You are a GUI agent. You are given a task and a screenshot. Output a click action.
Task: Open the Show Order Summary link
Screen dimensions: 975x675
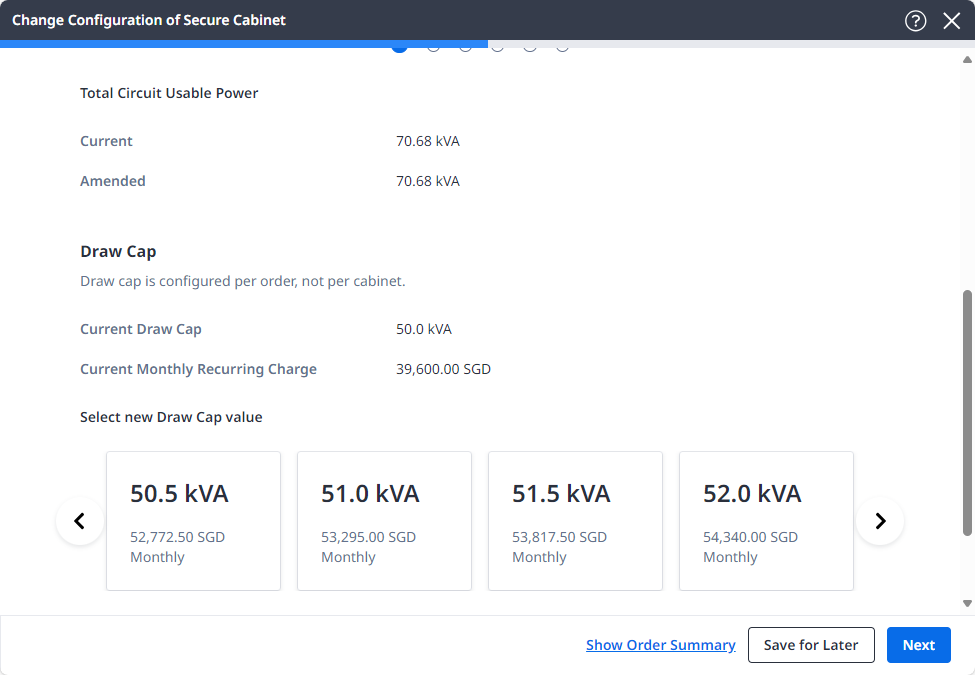[x=660, y=645]
